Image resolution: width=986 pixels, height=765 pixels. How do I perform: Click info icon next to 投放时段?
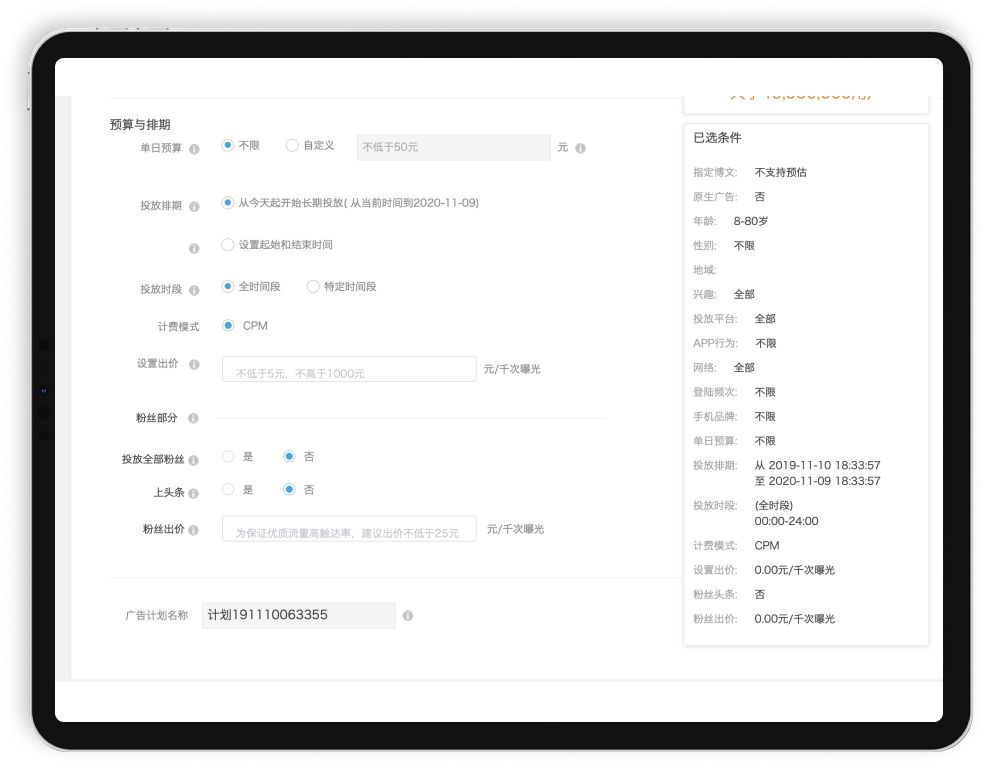pos(194,290)
